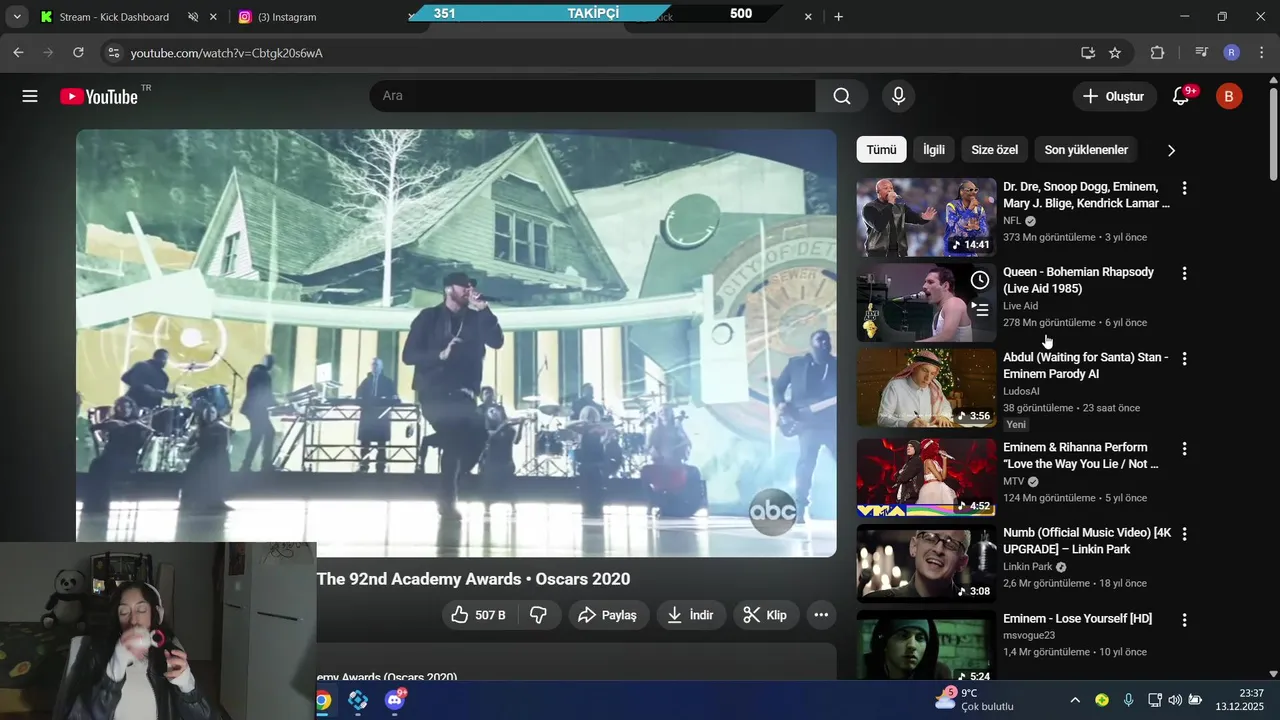Open Discord from the taskbar

click(x=396, y=700)
